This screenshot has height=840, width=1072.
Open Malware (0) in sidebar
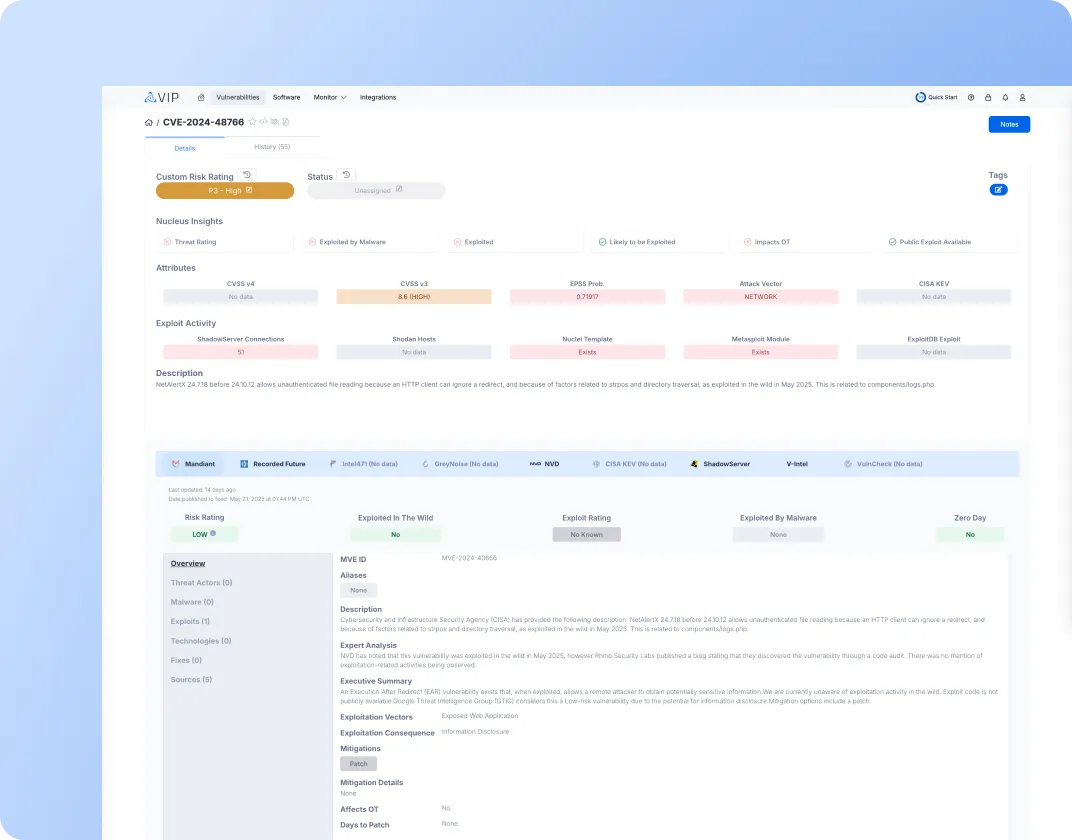[x=192, y=602]
